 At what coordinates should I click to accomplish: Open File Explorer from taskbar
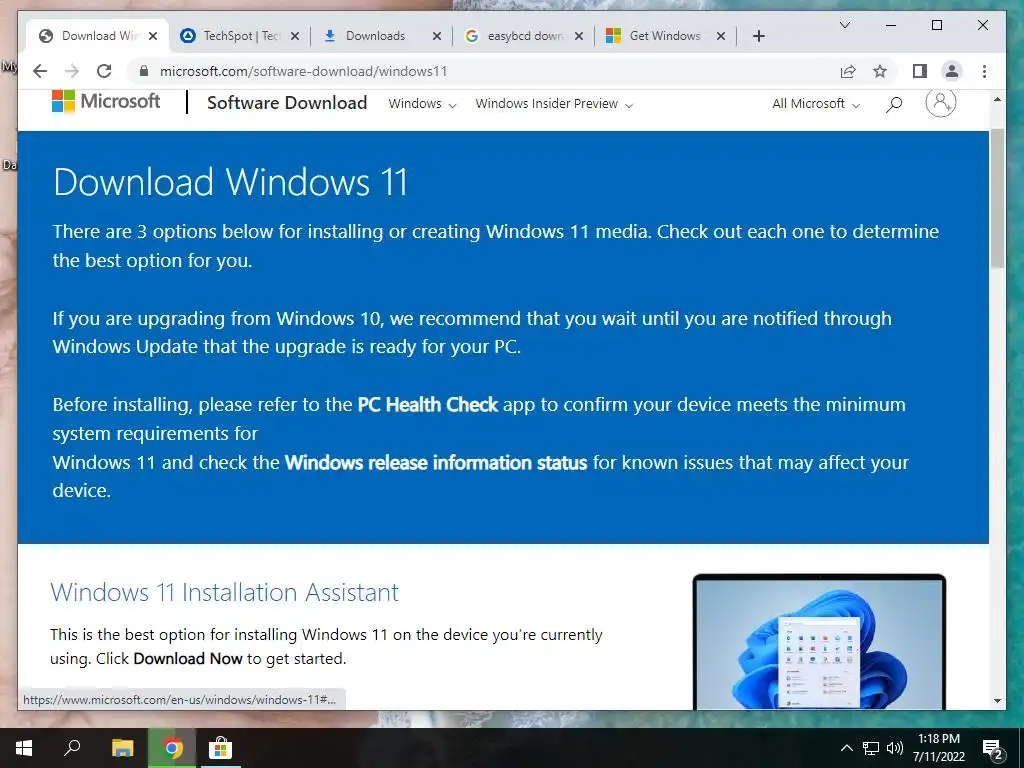coord(122,748)
